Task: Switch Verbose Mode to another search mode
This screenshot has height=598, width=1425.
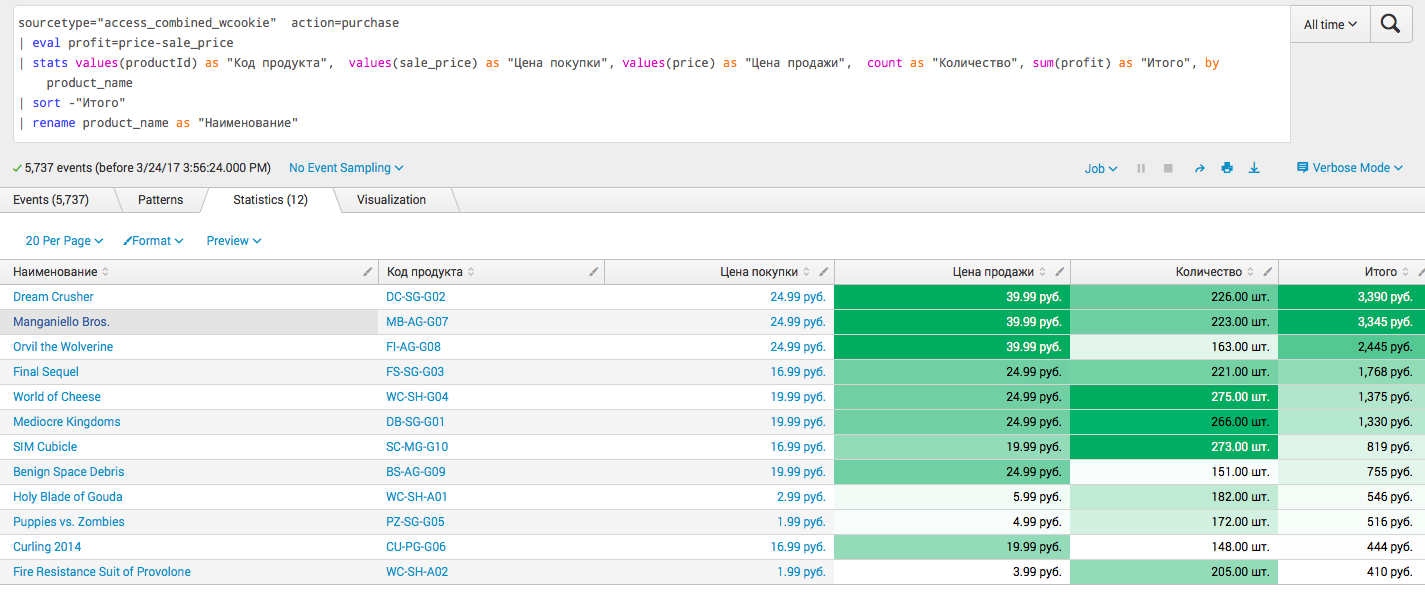Action: point(1348,167)
